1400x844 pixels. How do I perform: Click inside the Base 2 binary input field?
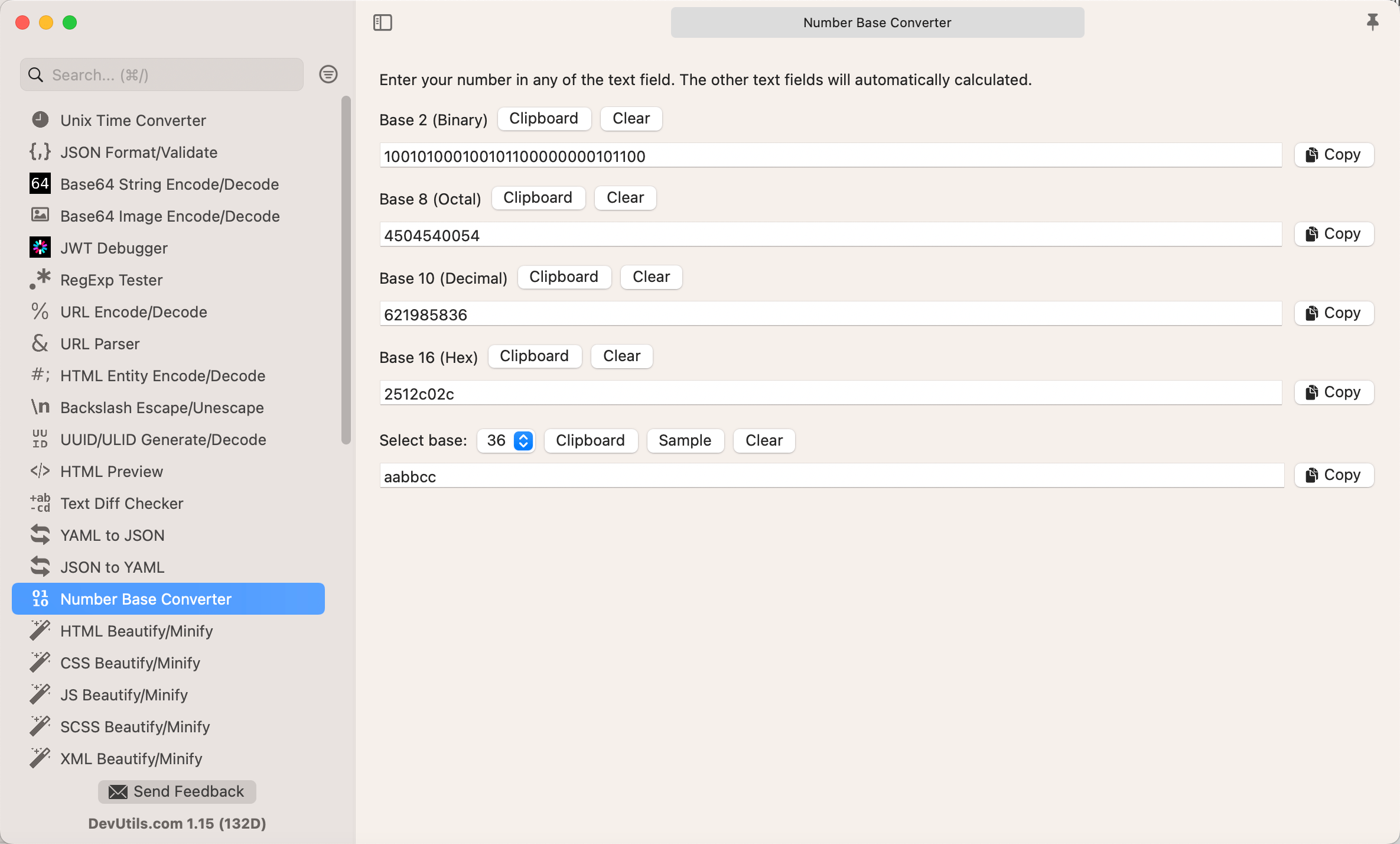coord(827,155)
